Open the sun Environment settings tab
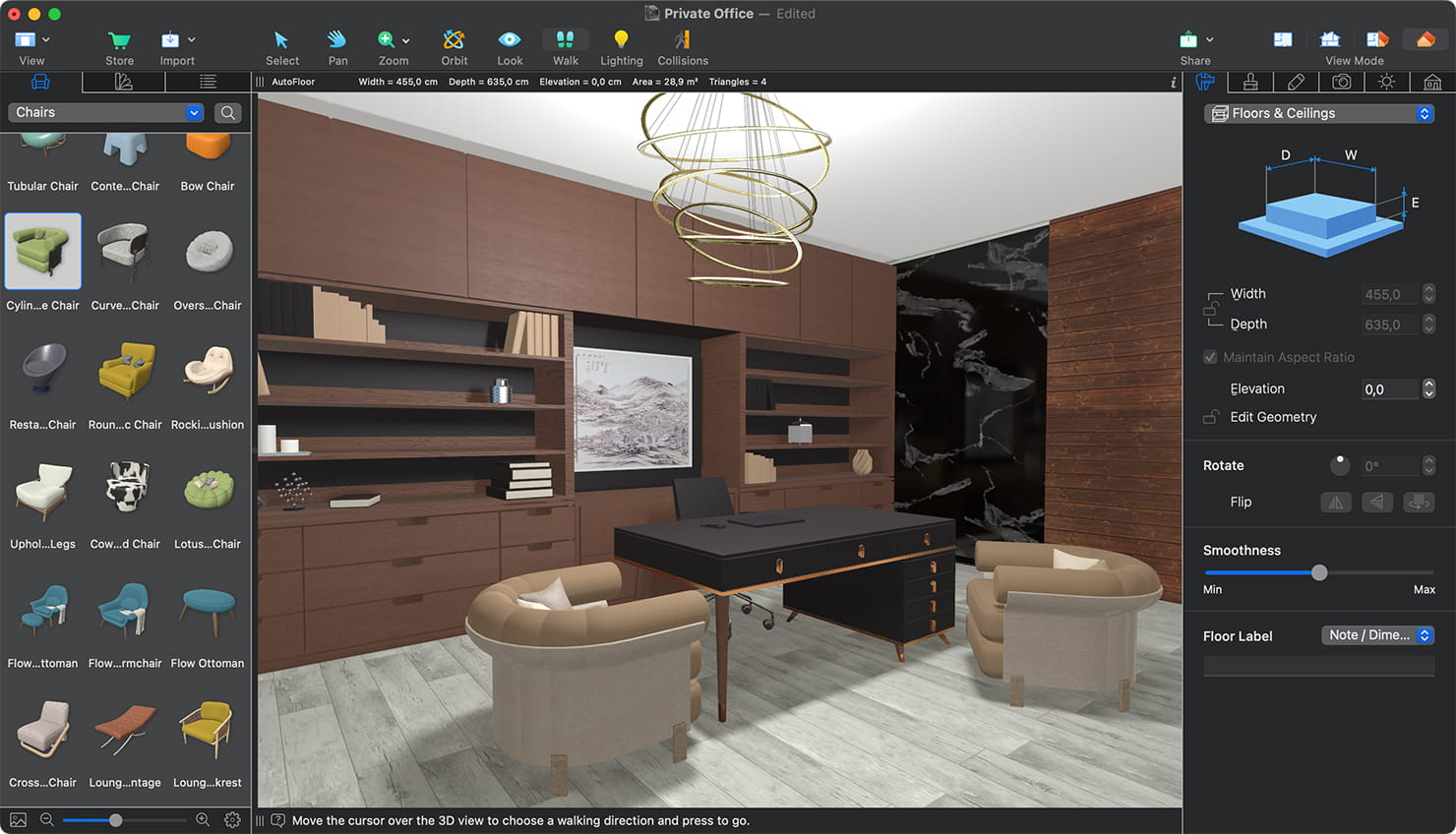 [1386, 82]
